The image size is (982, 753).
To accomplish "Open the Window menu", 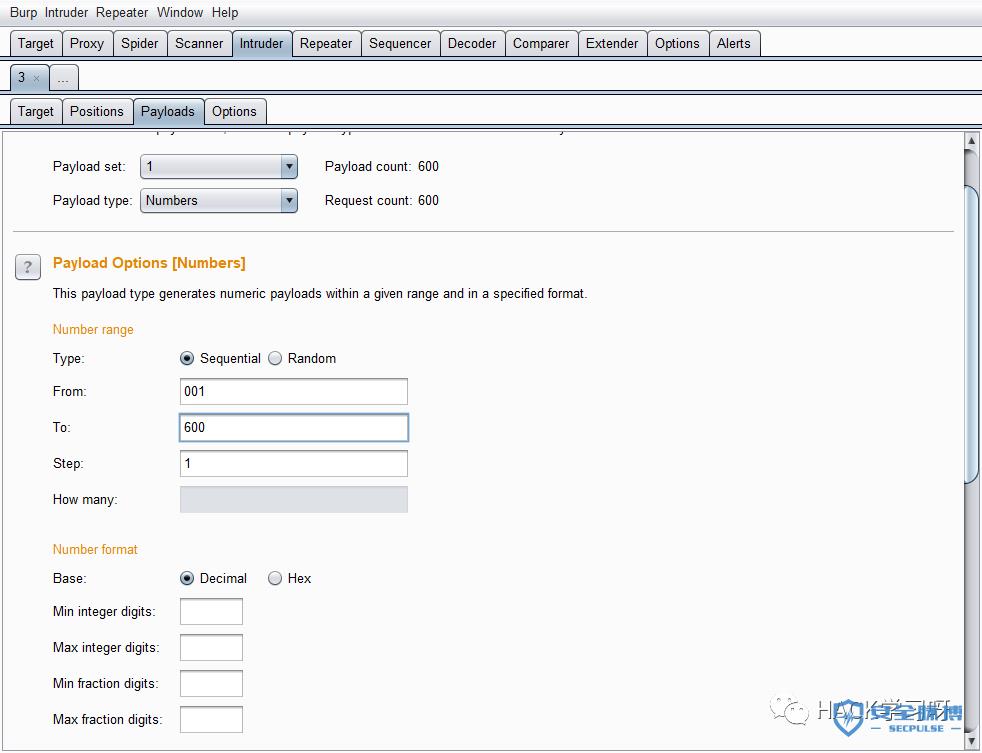I will [x=180, y=13].
